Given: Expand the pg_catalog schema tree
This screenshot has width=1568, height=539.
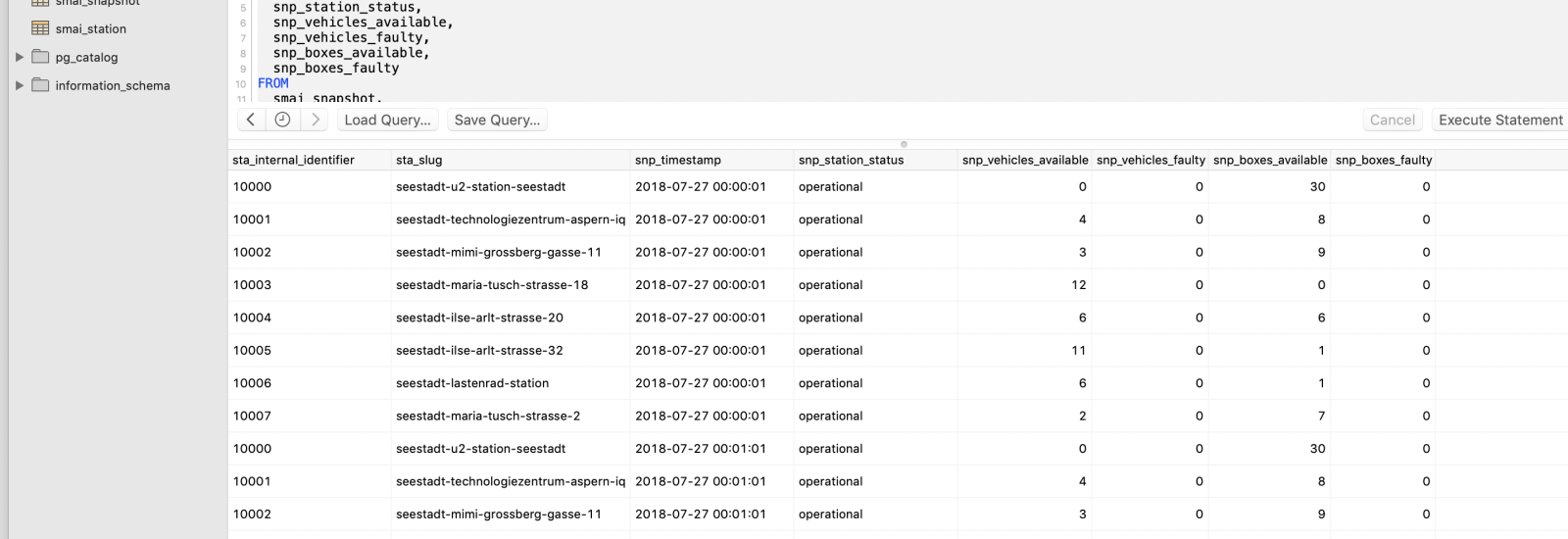Looking at the screenshot, I should (19, 57).
